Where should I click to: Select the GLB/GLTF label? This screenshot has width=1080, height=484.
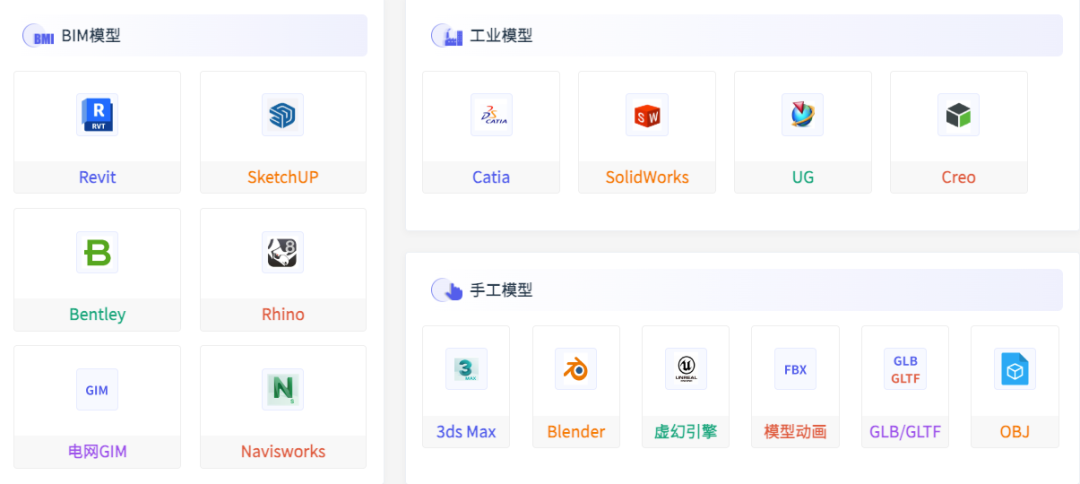[905, 432]
